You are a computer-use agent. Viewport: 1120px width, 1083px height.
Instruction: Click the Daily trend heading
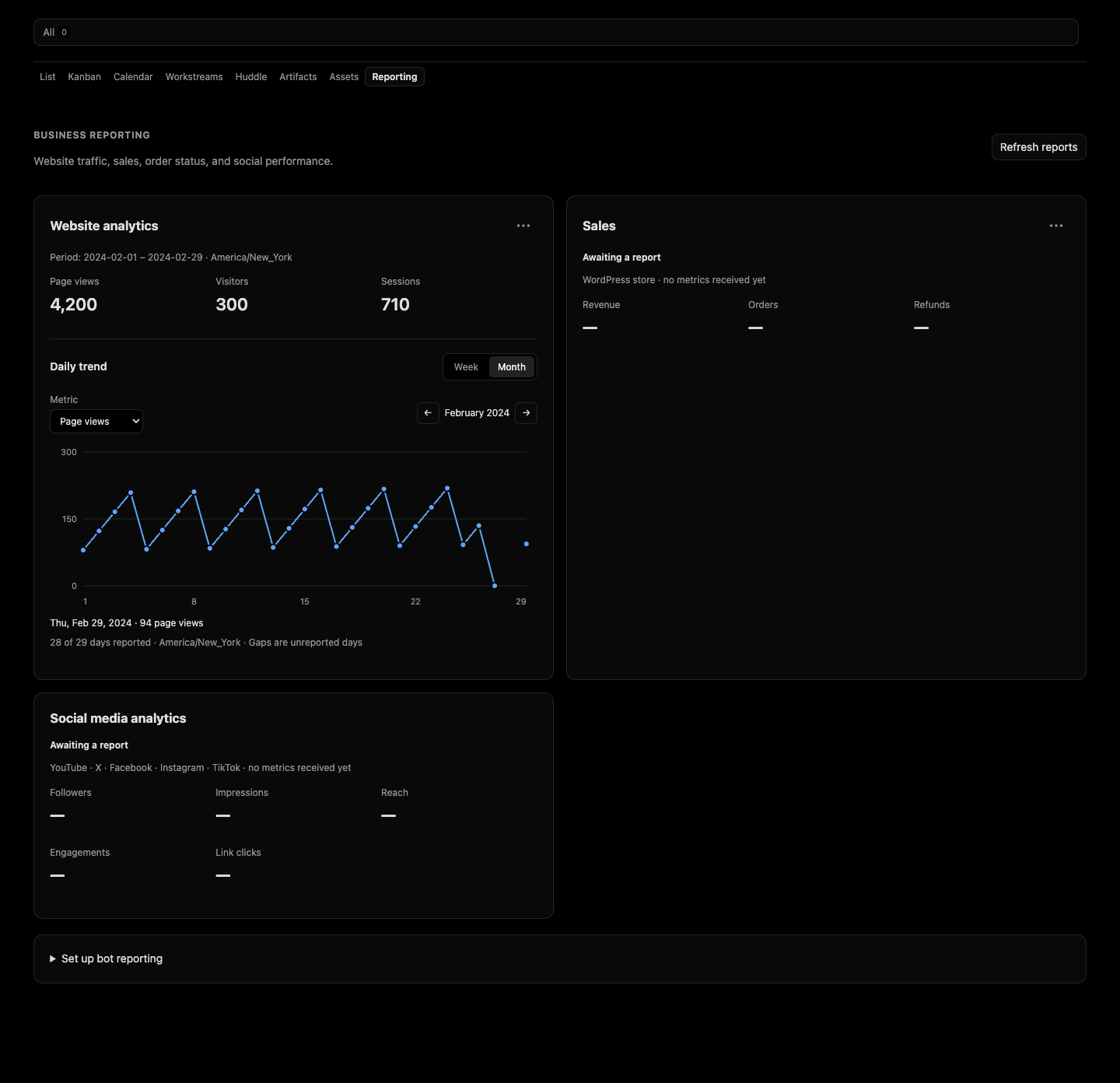(x=79, y=366)
